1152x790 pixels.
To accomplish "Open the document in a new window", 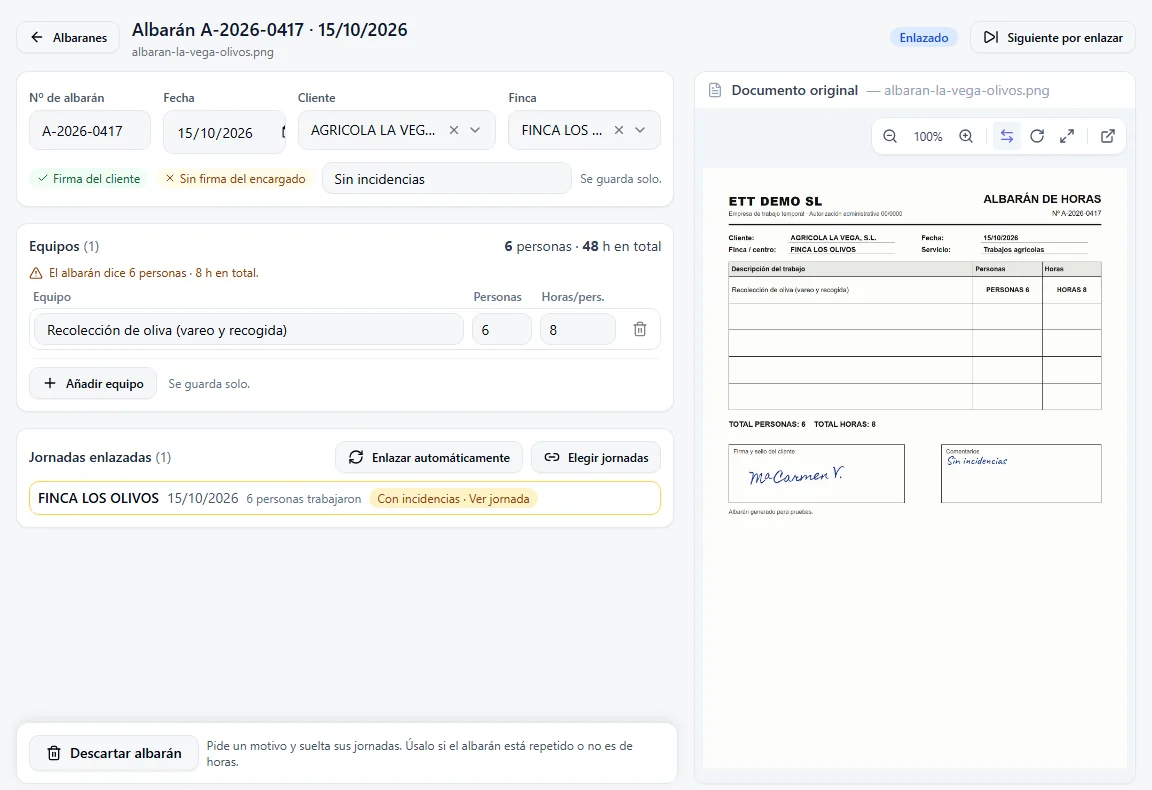I will click(x=1108, y=136).
